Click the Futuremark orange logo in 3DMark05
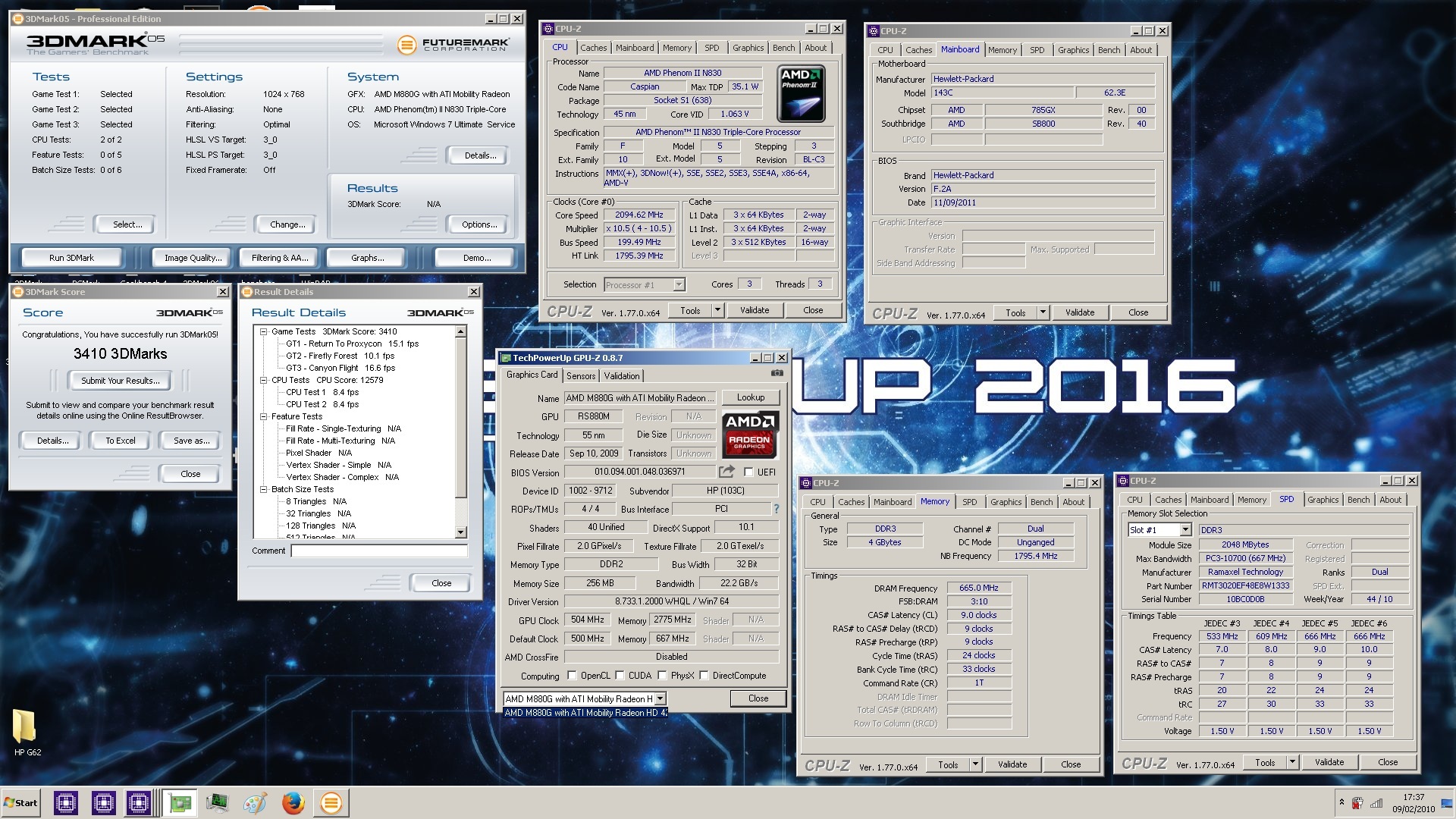 [407, 45]
